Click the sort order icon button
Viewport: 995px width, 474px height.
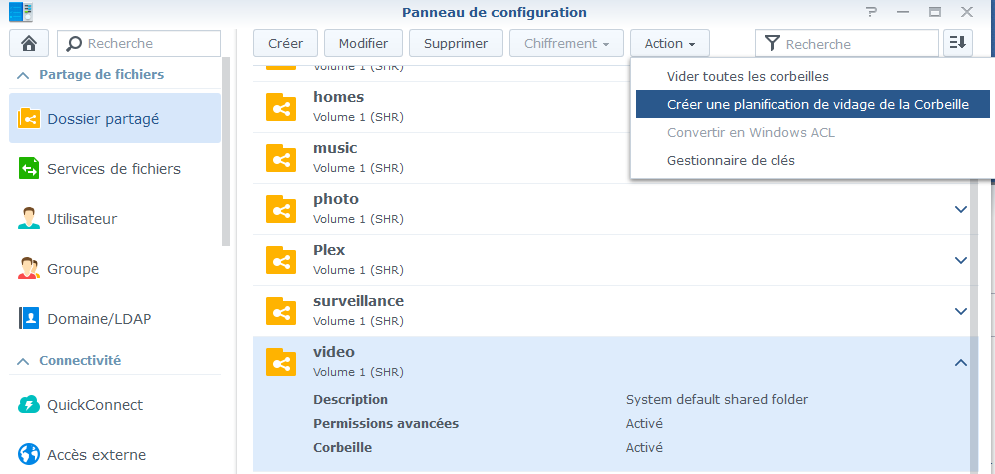pyautogui.click(x=958, y=43)
